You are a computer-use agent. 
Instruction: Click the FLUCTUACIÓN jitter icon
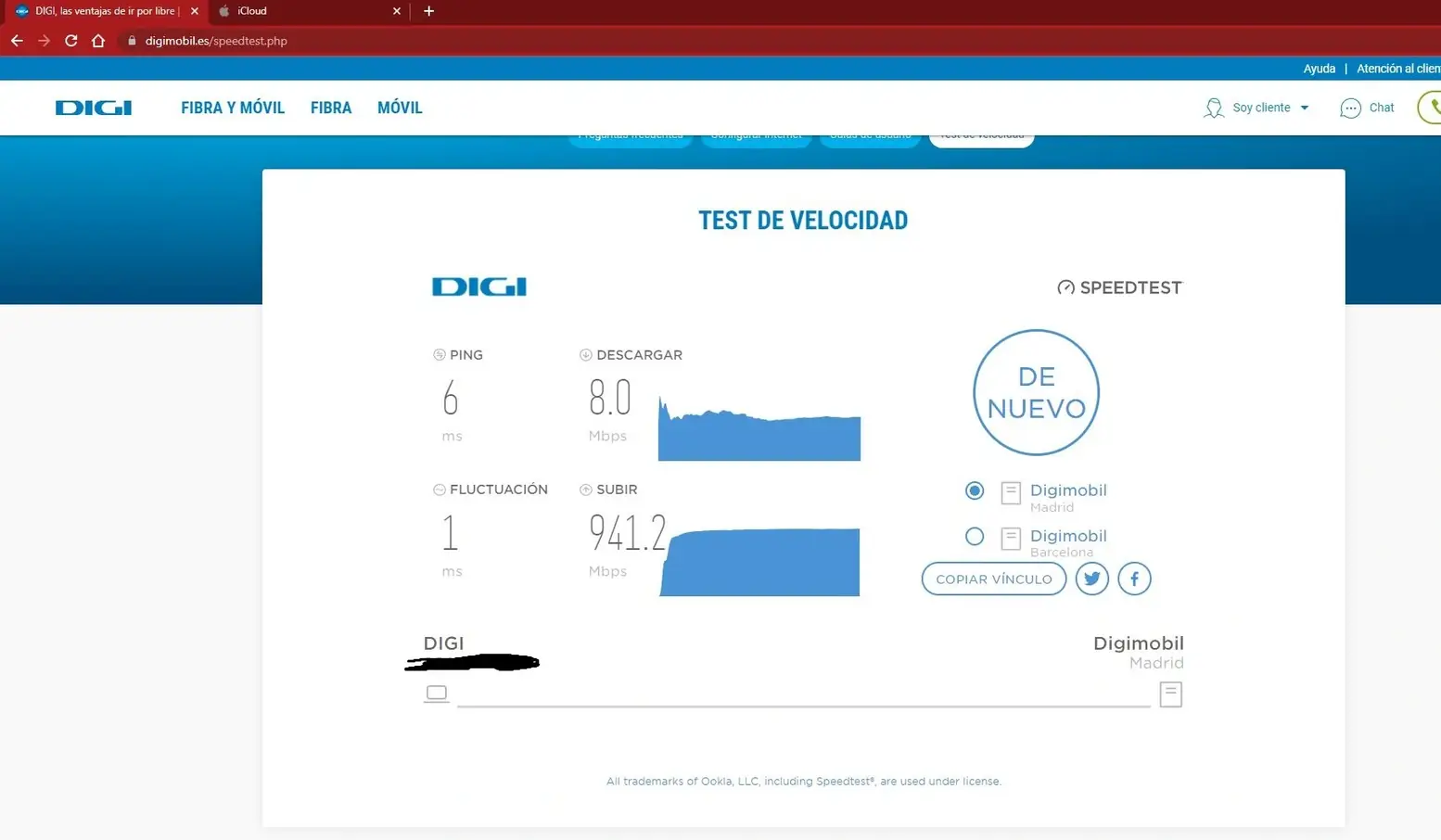(x=440, y=490)
